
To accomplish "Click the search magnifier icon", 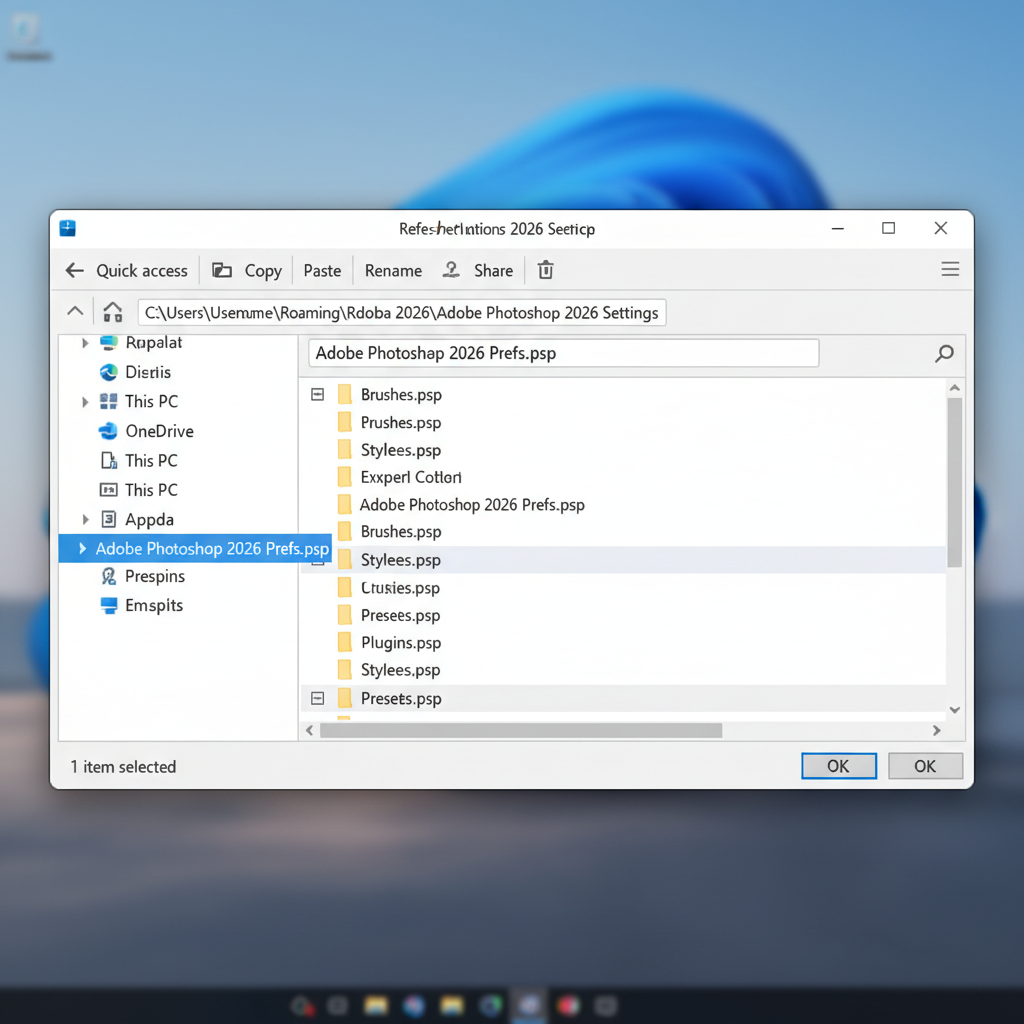I will (943, 353).
